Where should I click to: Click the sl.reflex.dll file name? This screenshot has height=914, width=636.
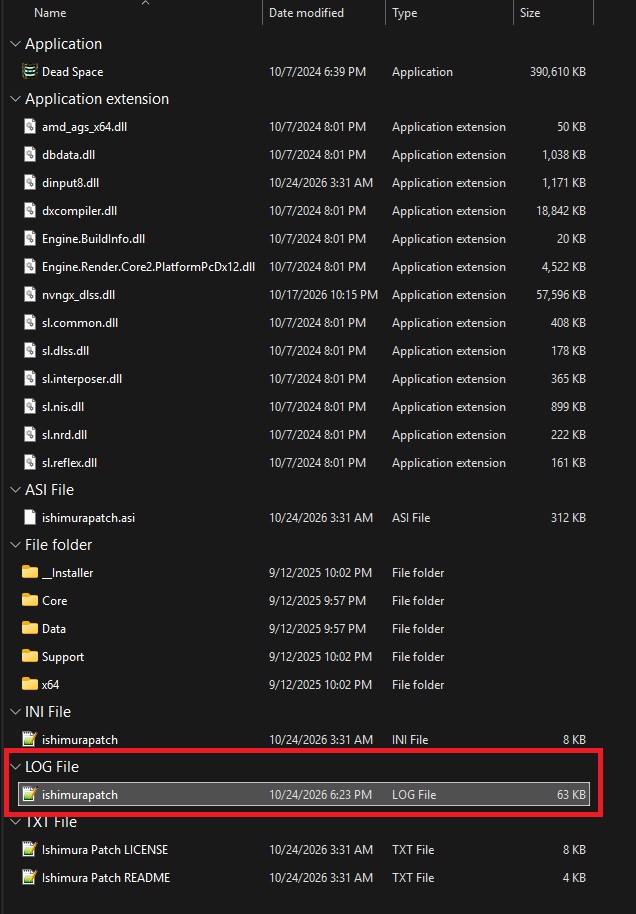[69, 462]
